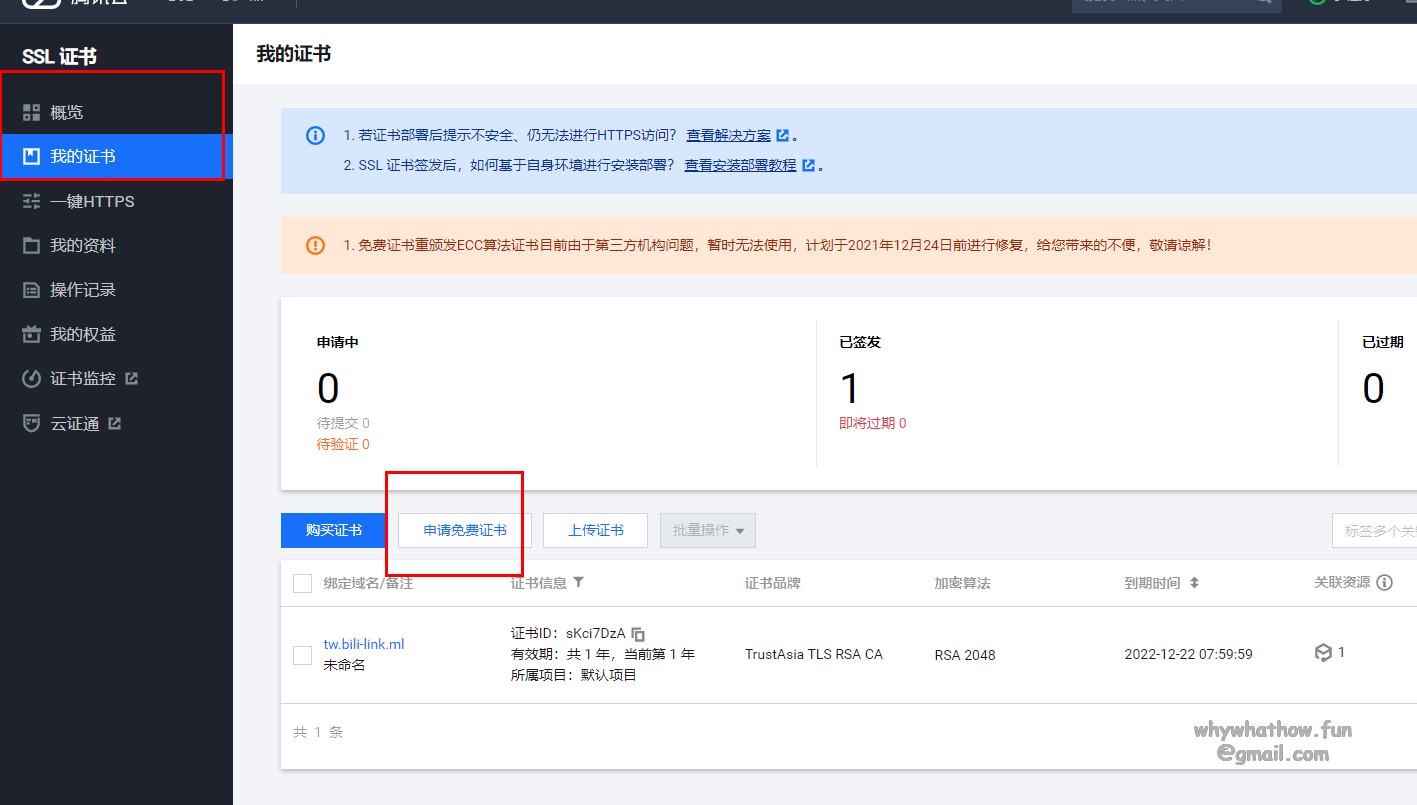Open the 概览 sidebar menu item
Viewport: 1417px width, 805px height.
coord(67,113)
